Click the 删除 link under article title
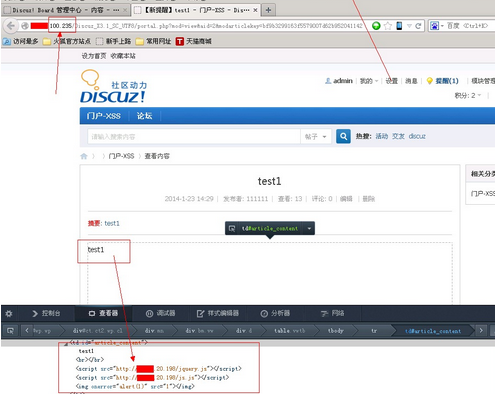 tap(369, 199)
